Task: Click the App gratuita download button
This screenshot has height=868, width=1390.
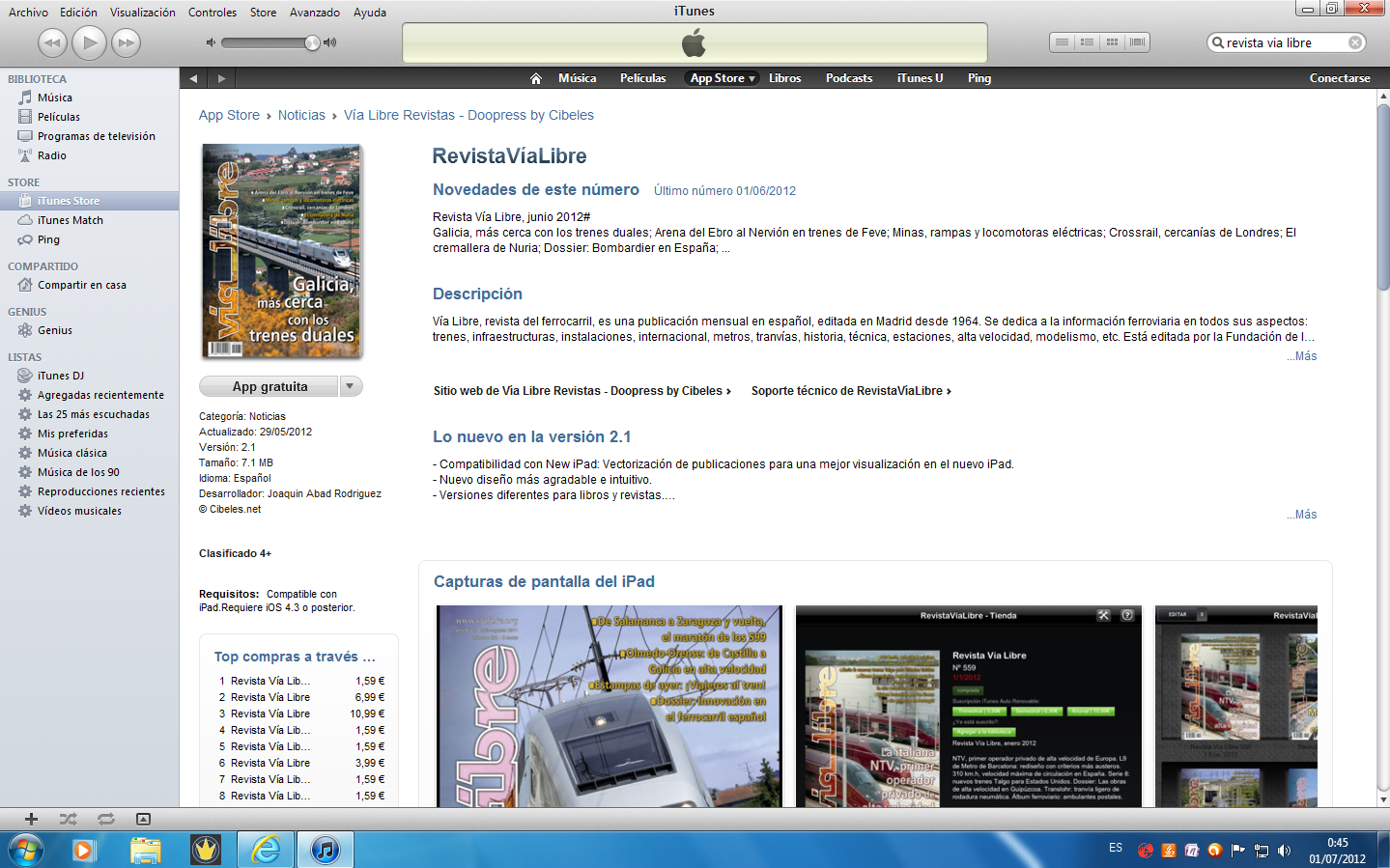Action: 269,386
